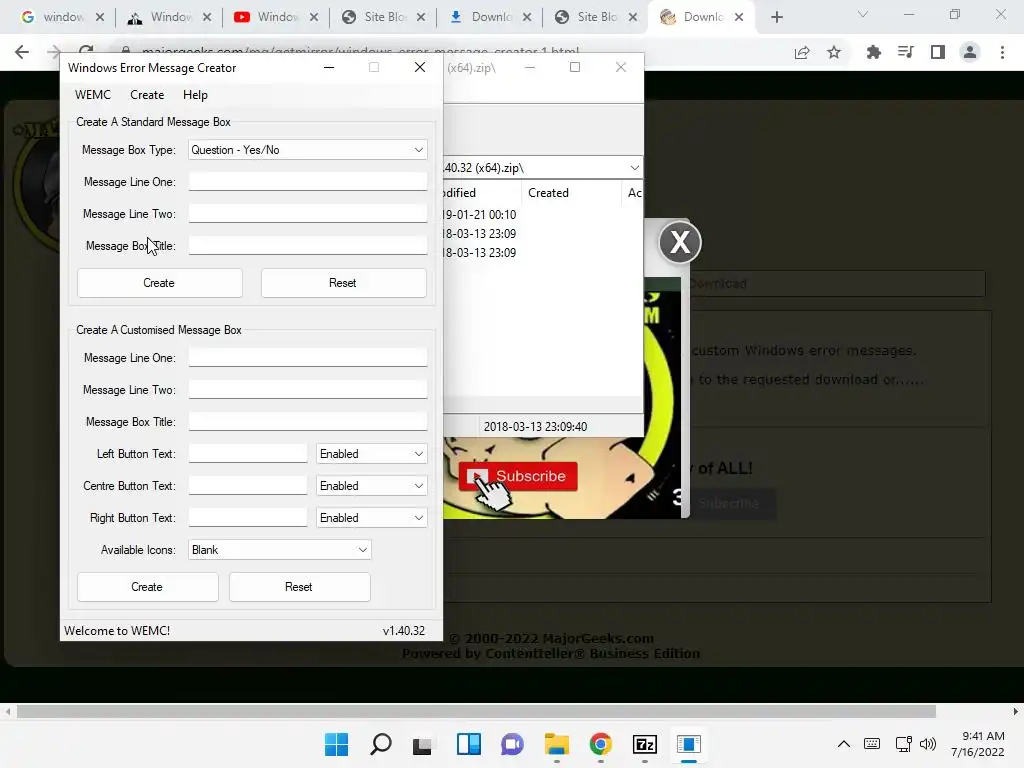Click the browser back arrow

(22, 52)
